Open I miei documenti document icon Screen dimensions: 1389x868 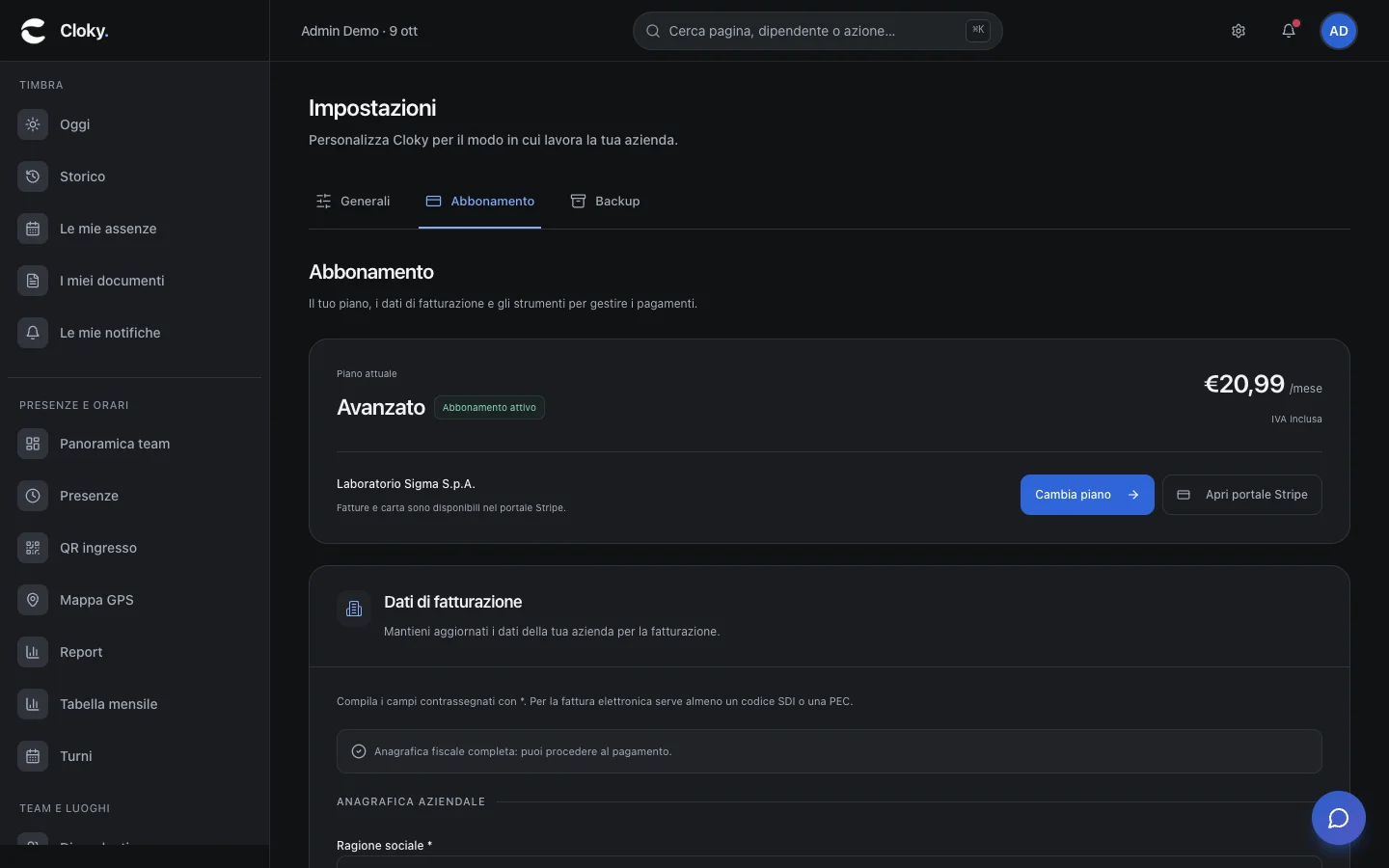[33, 281]
